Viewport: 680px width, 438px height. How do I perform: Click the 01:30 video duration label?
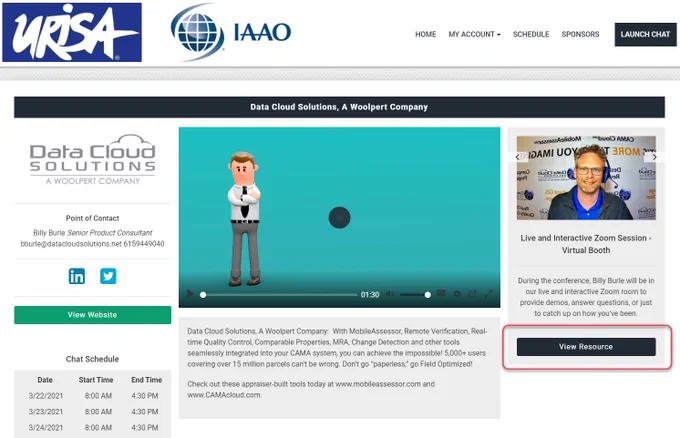pos(370,294)
